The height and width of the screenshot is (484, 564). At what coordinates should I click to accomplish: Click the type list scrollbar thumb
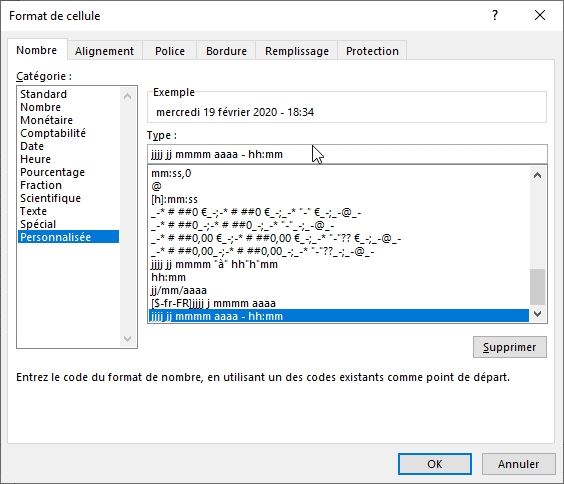click(x=537, y=287)
